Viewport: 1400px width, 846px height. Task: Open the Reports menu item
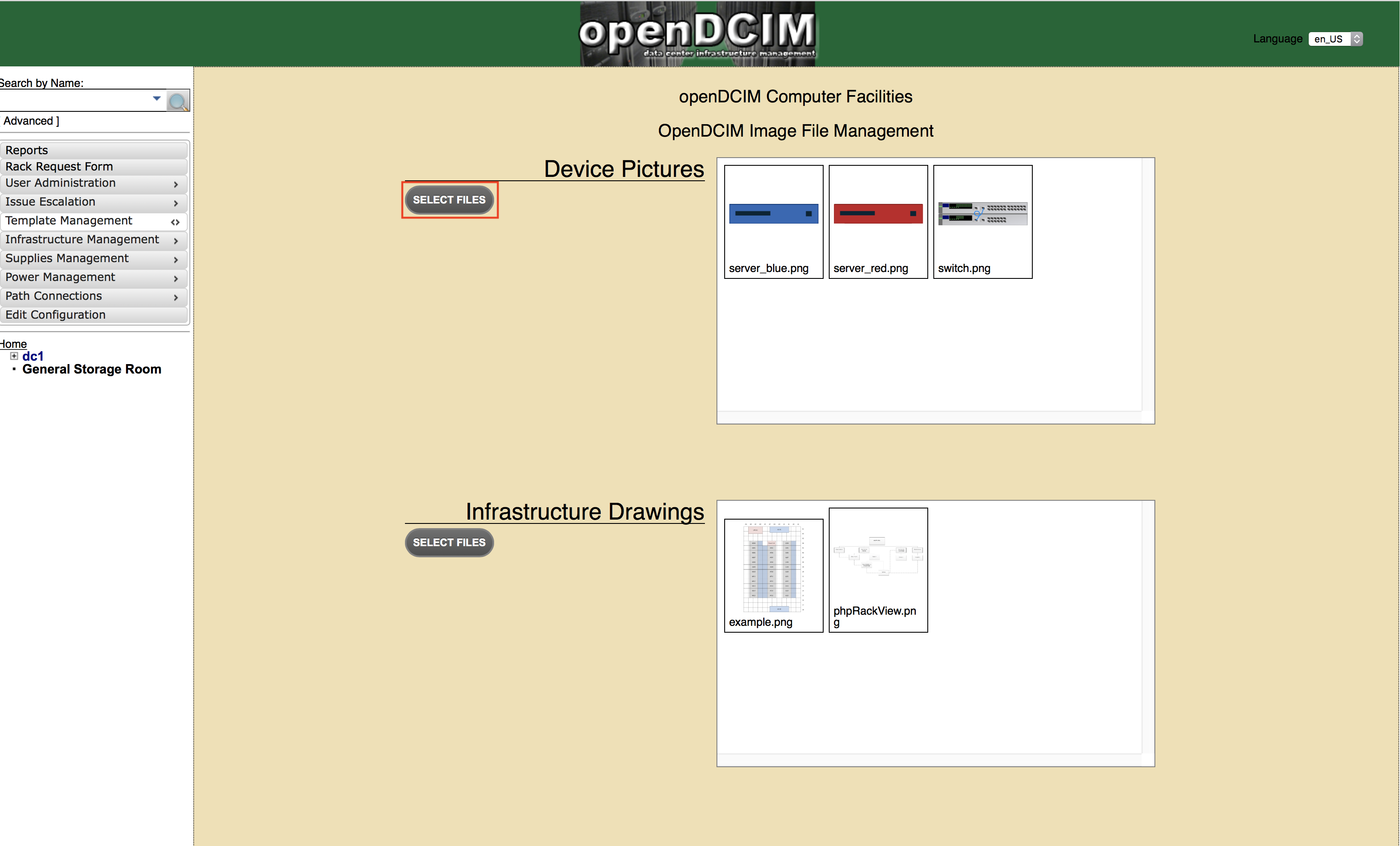click(94, 150)
